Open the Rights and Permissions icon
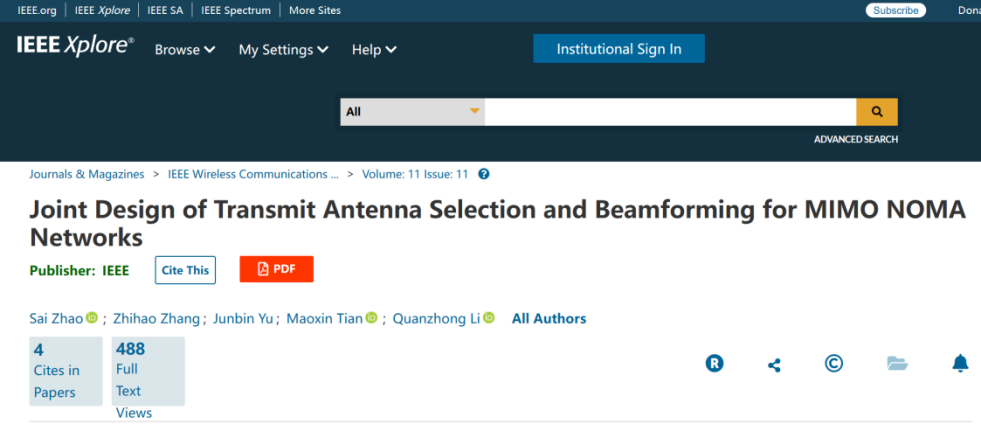This screenshot has width=981, height=424. [714, 364]
